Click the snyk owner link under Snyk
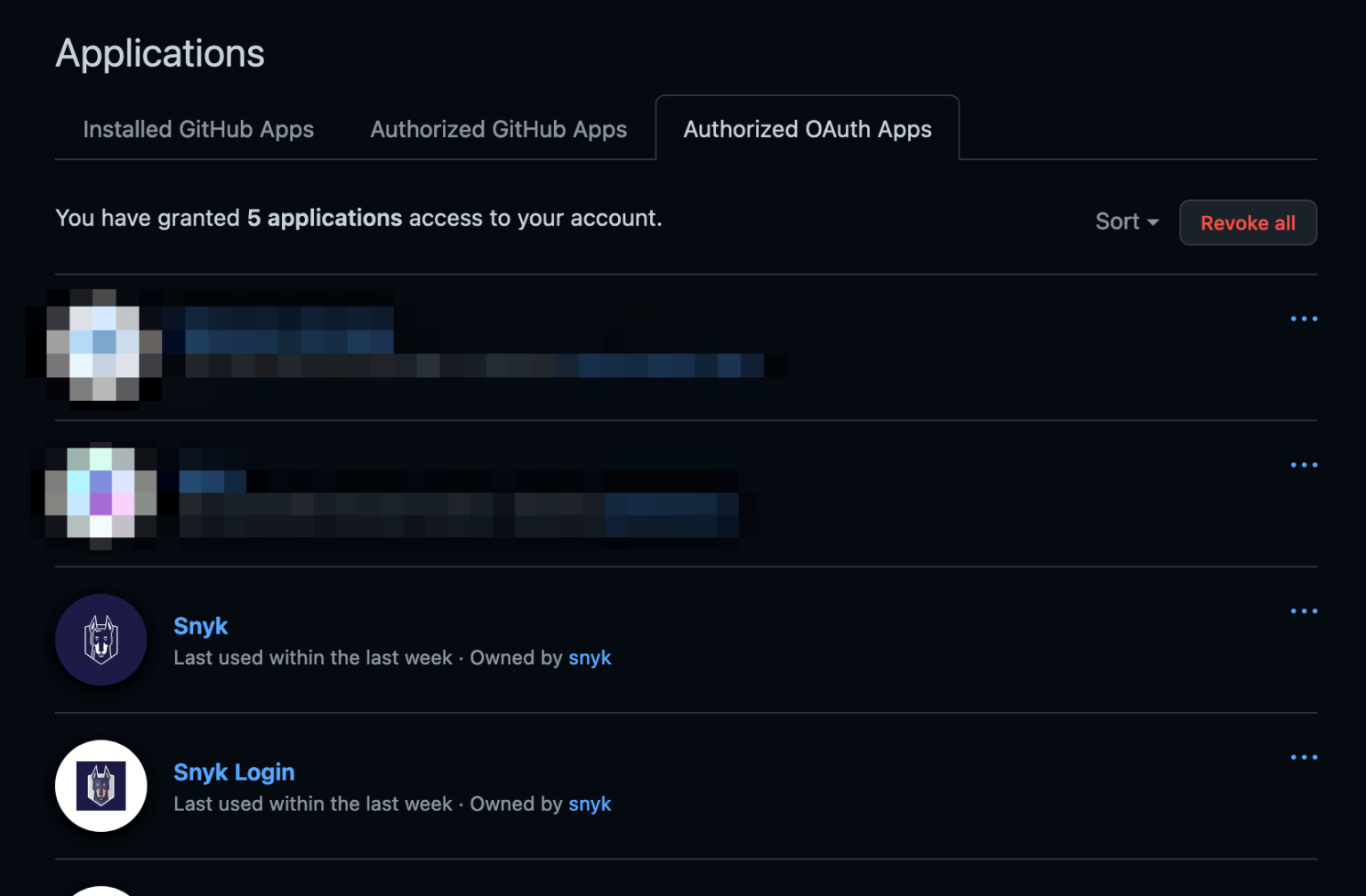The width and height of the screenshot is (1366, 896). point(590,657)
